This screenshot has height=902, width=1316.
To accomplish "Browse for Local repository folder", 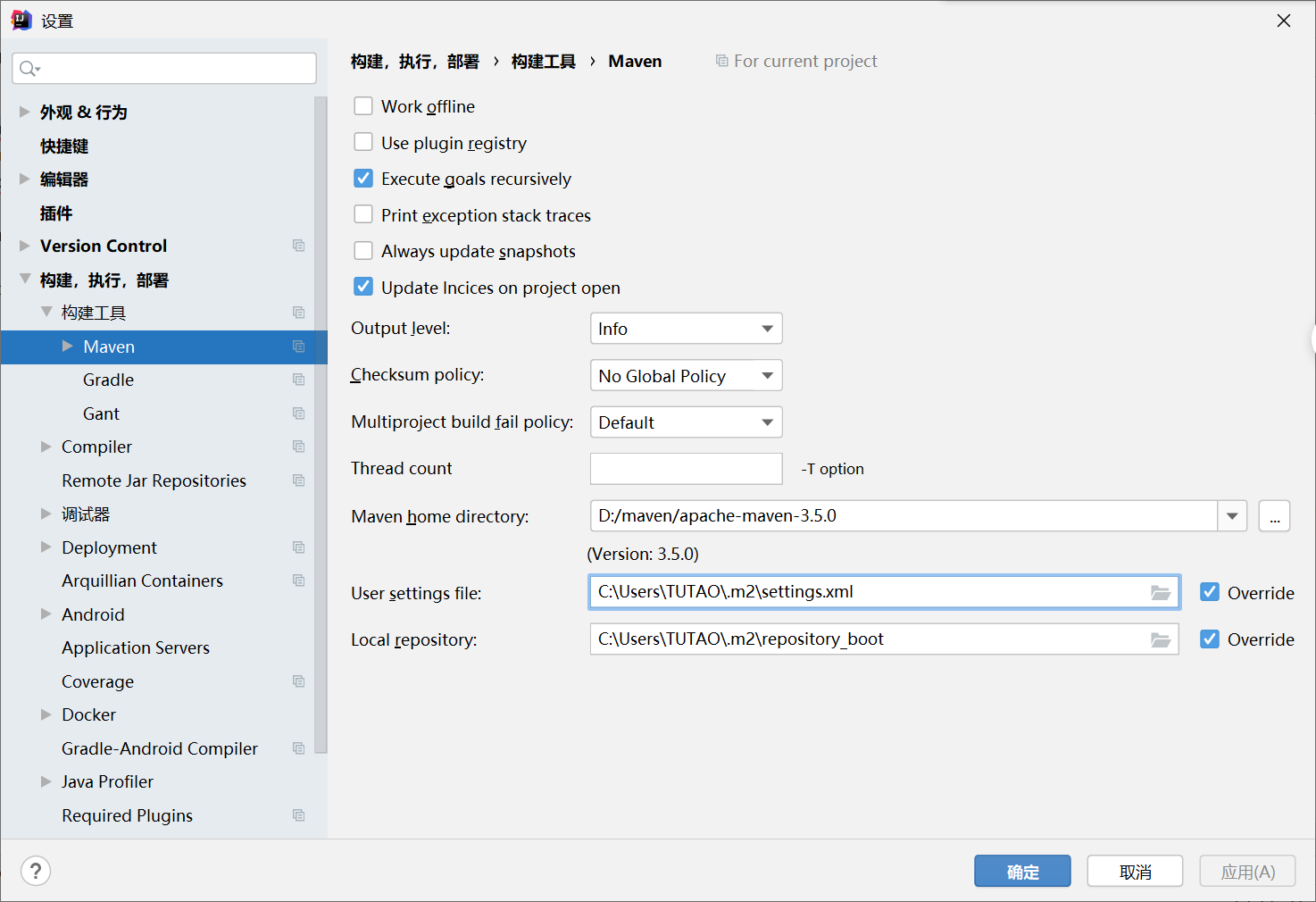I will click(x=1161, y=639).
